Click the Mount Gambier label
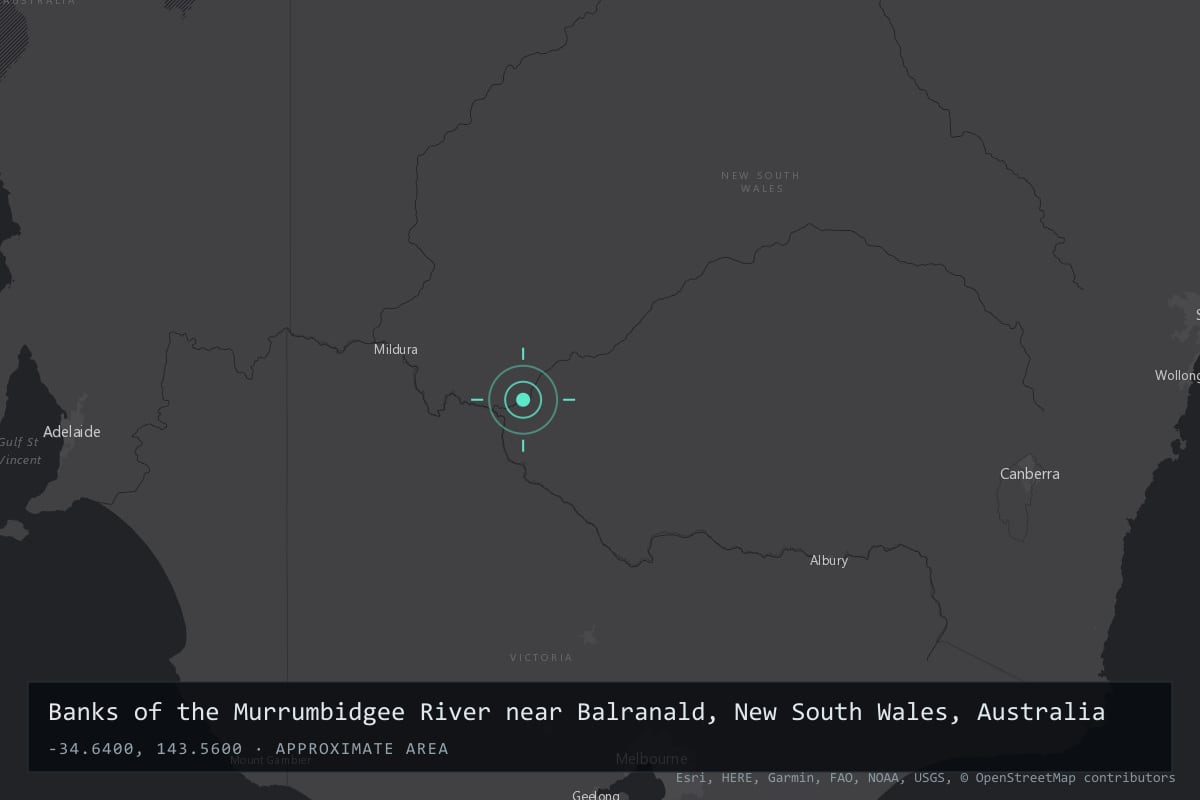 coord(270,760)
